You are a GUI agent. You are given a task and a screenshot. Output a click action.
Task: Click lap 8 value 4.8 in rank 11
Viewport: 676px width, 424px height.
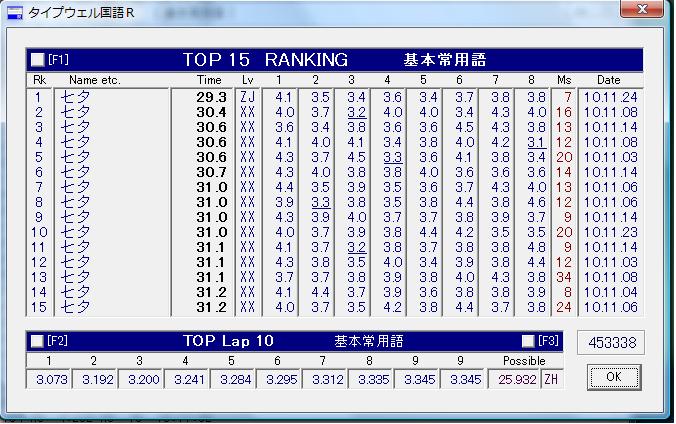[x=536, y=248]
